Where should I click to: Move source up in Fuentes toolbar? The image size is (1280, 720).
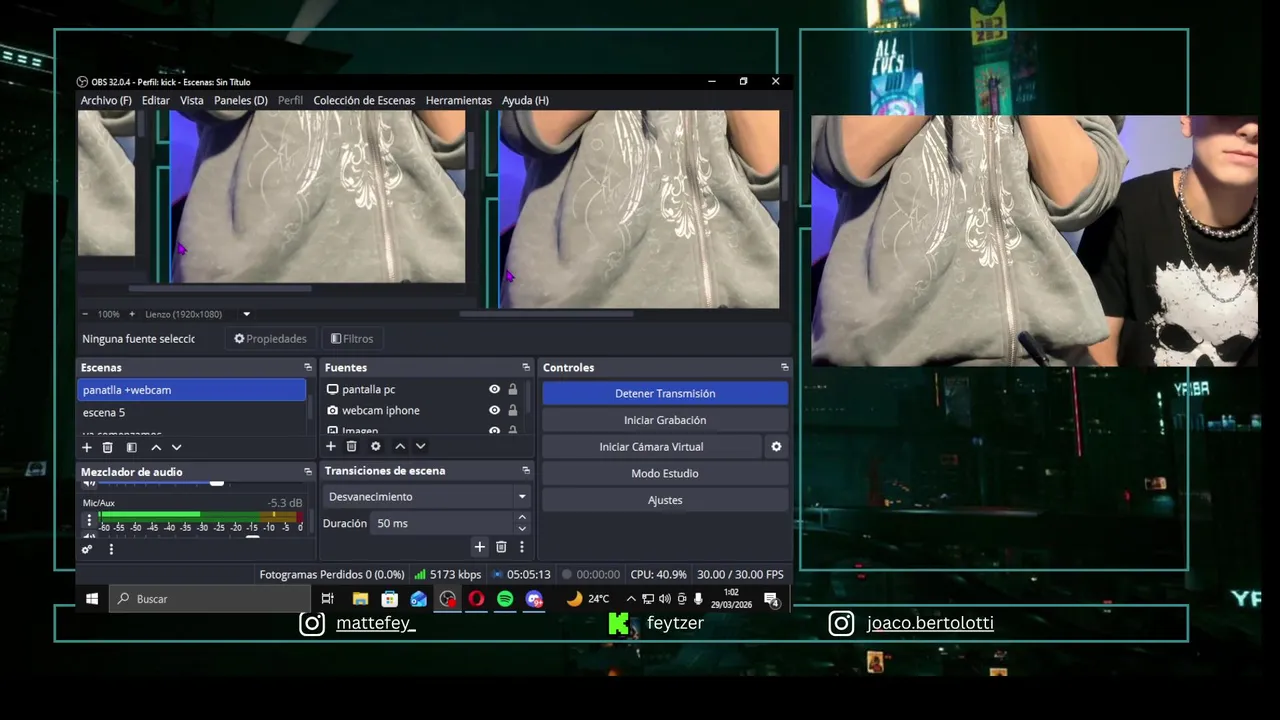400,446
